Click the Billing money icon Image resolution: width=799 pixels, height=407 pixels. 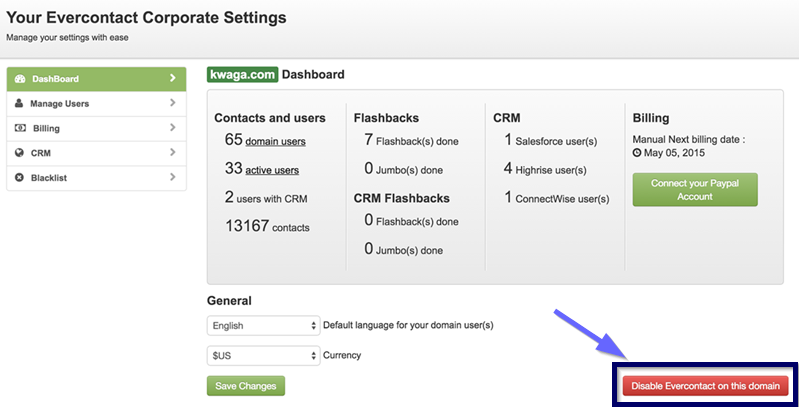click(19, 128)
